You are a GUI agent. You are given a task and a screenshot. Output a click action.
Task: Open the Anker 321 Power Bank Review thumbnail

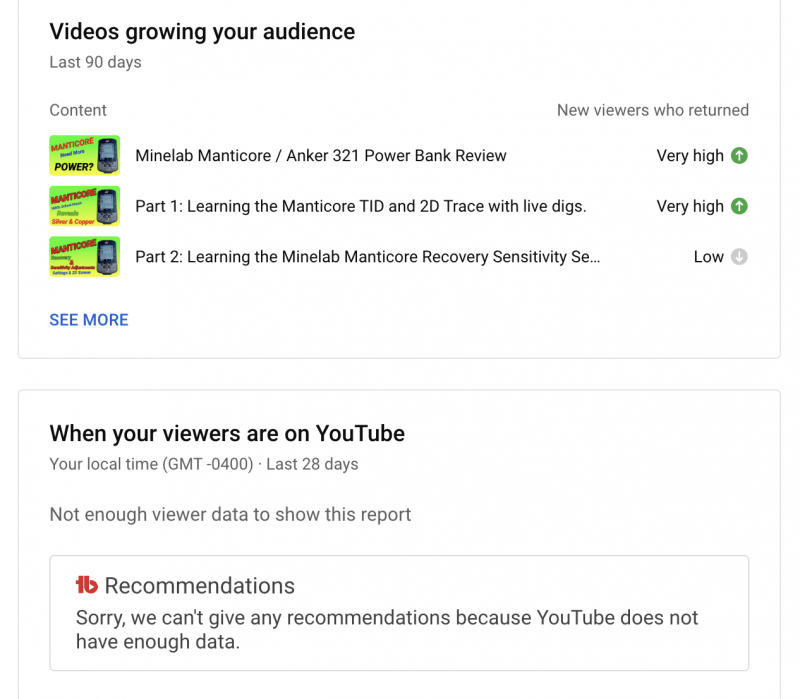(x=85, y=156)
